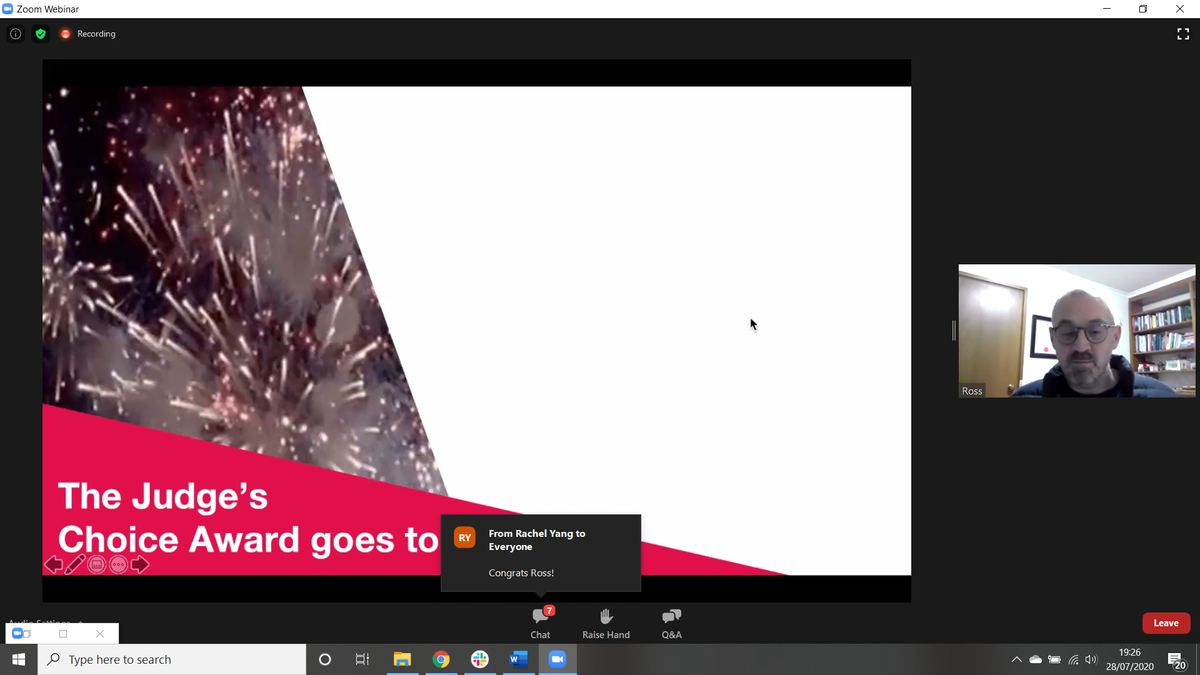1200x675 pixels.
Task: Click the 'Congrats Ross!' message text
Action: 521,573
